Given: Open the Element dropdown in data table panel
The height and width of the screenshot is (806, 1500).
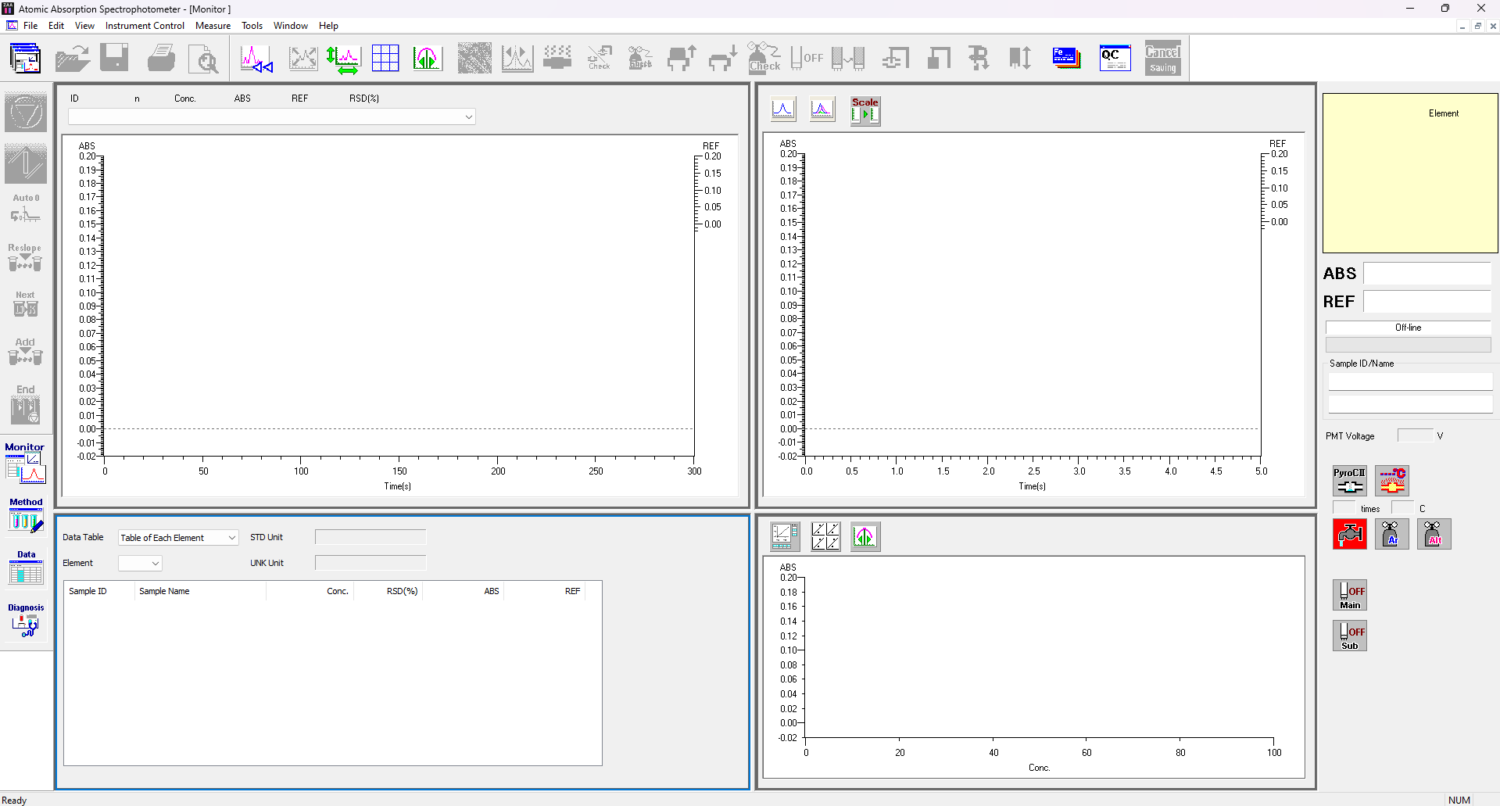Looking at the screenshot, I should [140, 563].
